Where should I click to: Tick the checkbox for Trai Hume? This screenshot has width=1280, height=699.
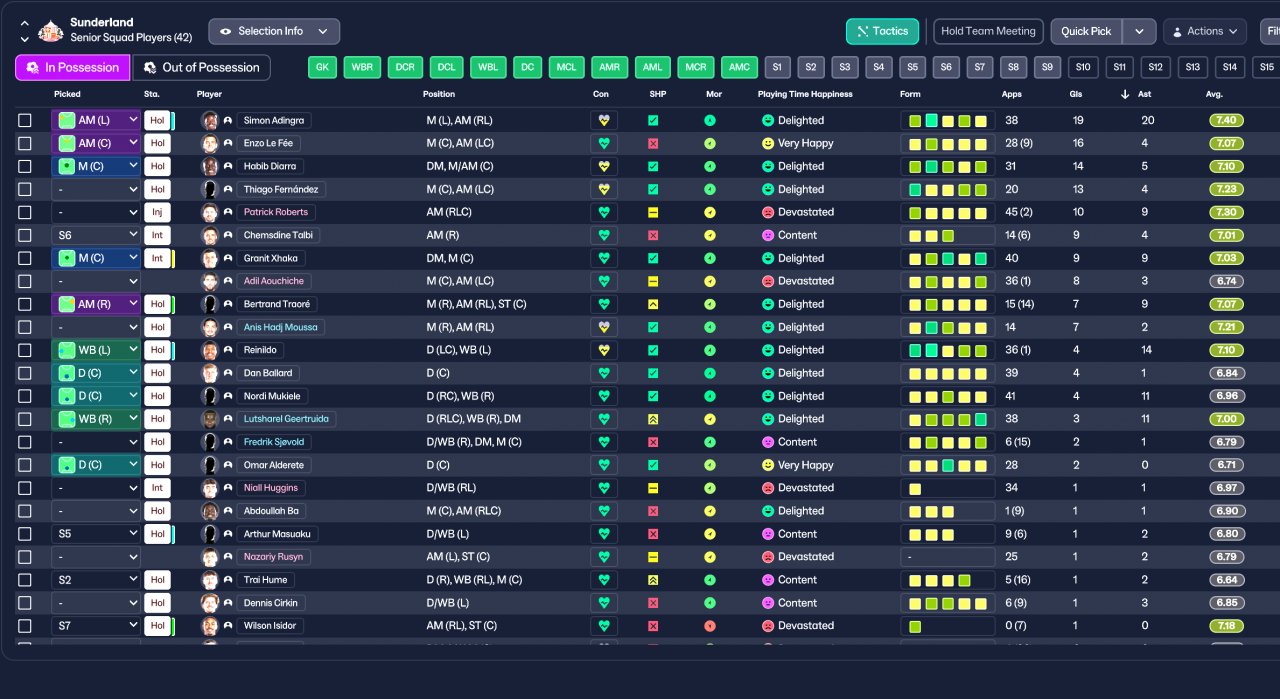25,580
